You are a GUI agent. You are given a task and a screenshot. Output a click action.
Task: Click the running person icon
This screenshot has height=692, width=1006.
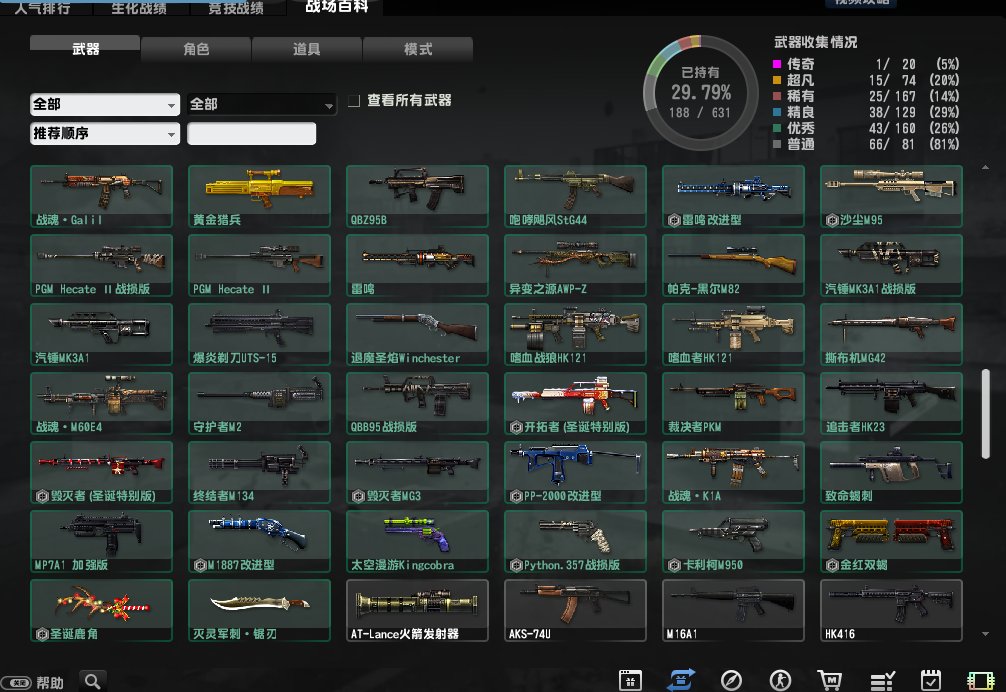[x=781, y=678]
